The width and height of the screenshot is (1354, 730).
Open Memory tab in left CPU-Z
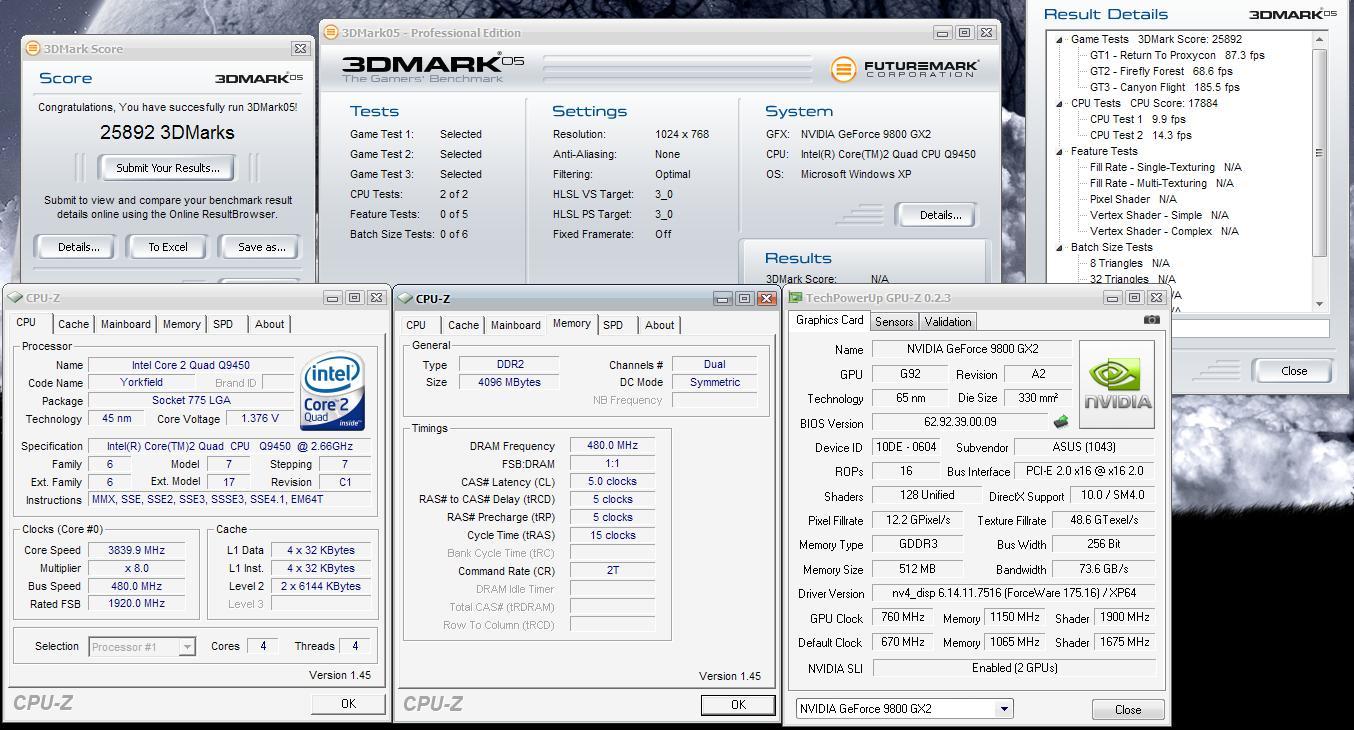click(x=181, y=324)
